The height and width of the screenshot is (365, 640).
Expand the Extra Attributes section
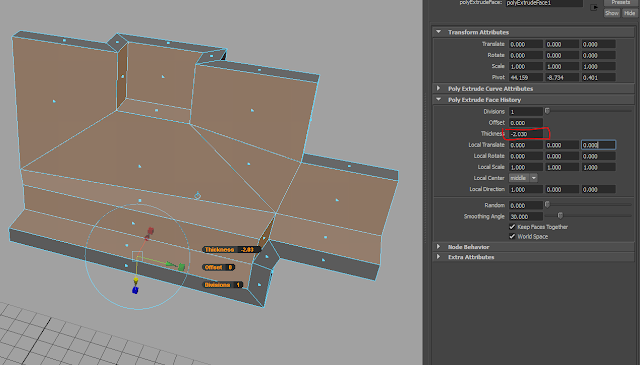pyautogui.click(x=439, y=257)
